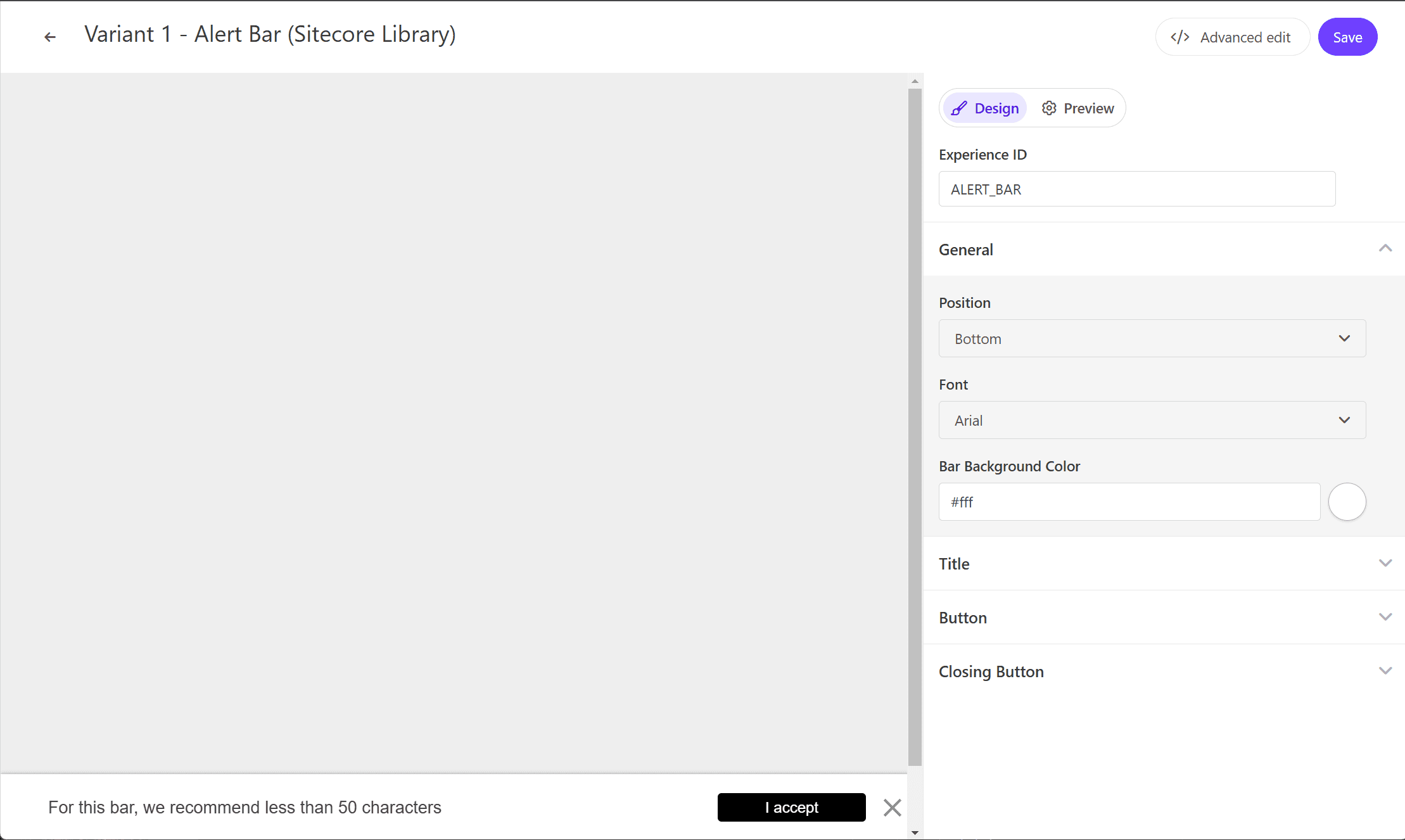This screenshot has width=1405, height=840.
Task: Expand the Closing Button section
Action: [1385, 671]
